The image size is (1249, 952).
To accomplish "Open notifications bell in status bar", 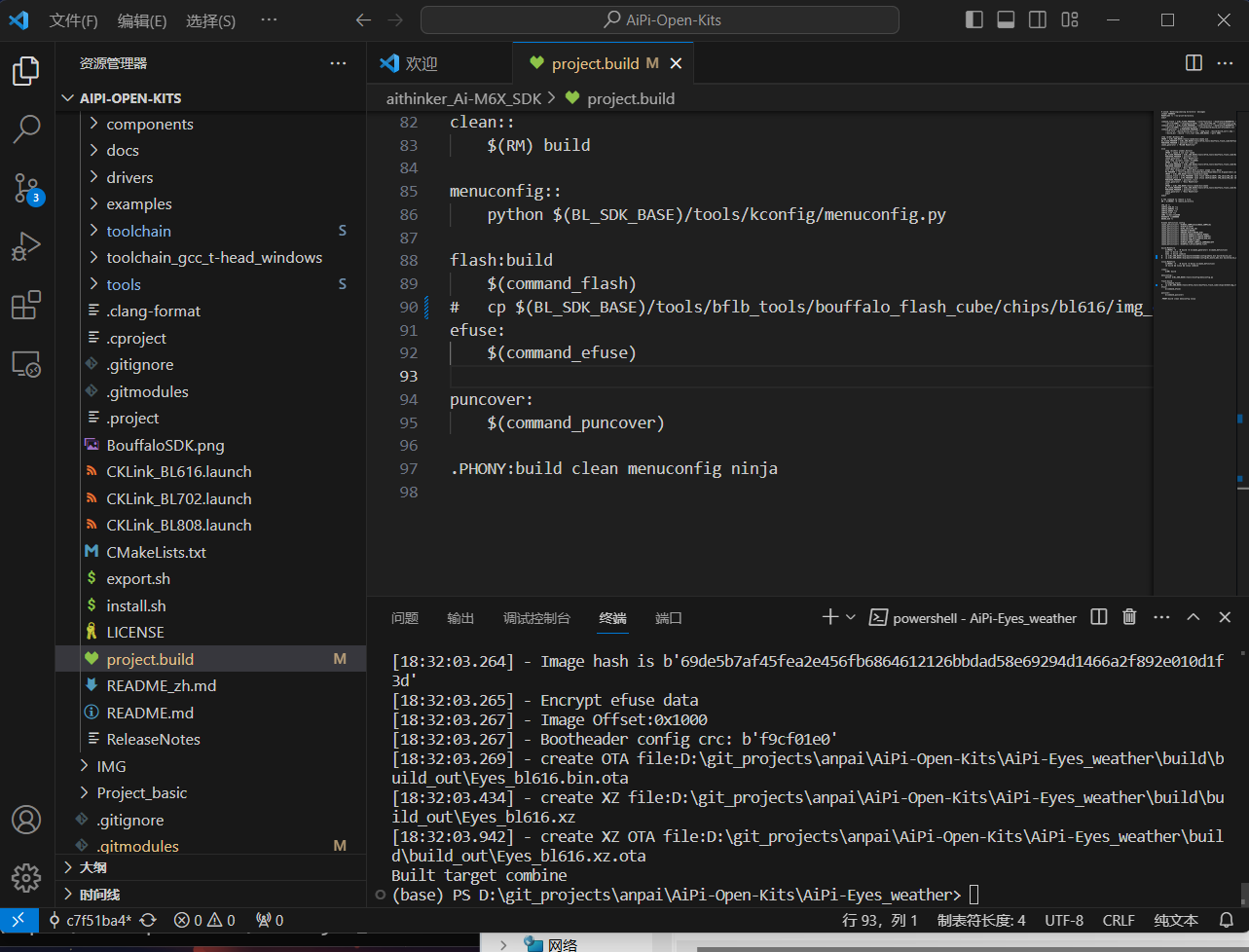I will (x=1226, y=920).
